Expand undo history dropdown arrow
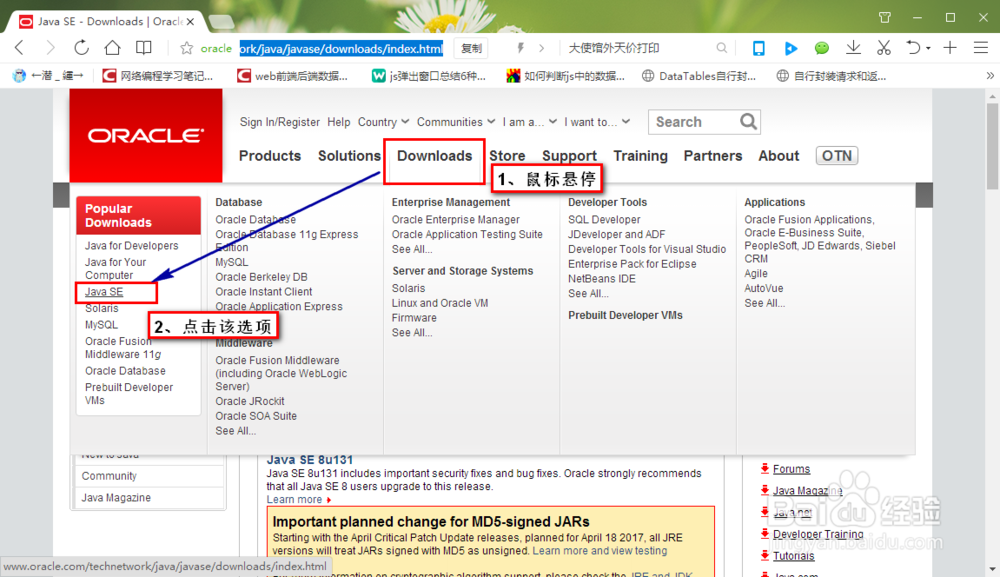The image size is (1000, 577). pos(929,48)
